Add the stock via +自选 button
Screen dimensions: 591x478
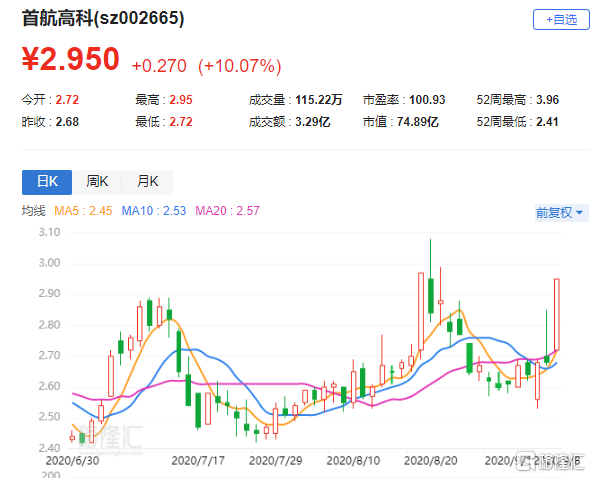[x=561, y=20]
